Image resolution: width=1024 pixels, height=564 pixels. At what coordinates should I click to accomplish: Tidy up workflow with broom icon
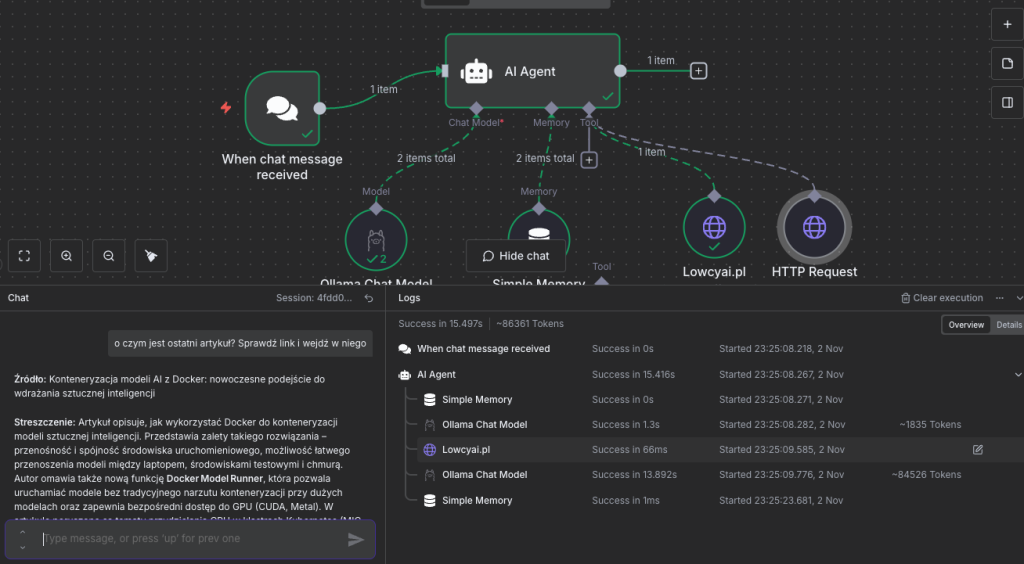(x=150, y=256)
